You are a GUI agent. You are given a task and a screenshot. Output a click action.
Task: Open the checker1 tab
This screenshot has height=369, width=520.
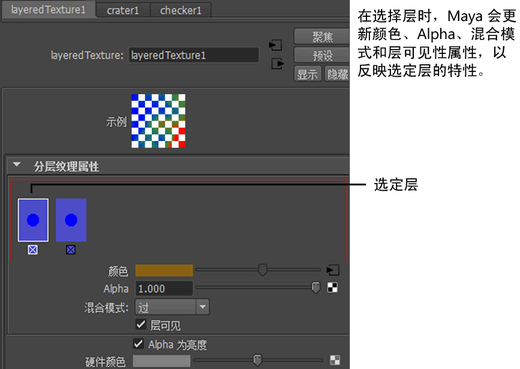click(x=181, y=10)
